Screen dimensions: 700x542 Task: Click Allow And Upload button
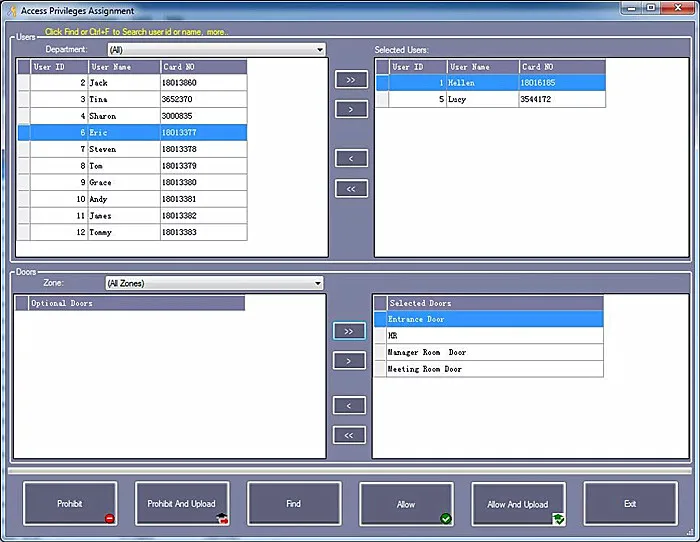point(518,503)
